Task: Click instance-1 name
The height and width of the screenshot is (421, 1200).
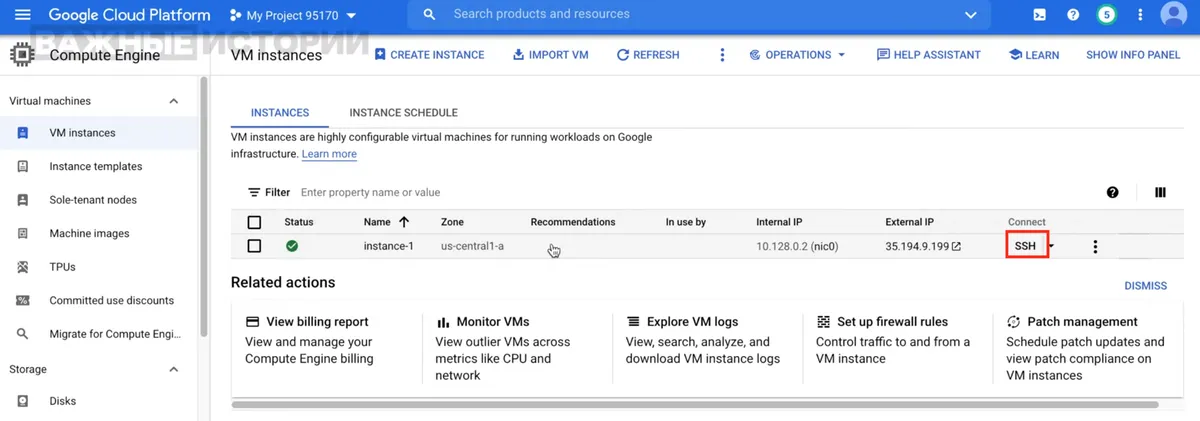Action: coord(388,246)
